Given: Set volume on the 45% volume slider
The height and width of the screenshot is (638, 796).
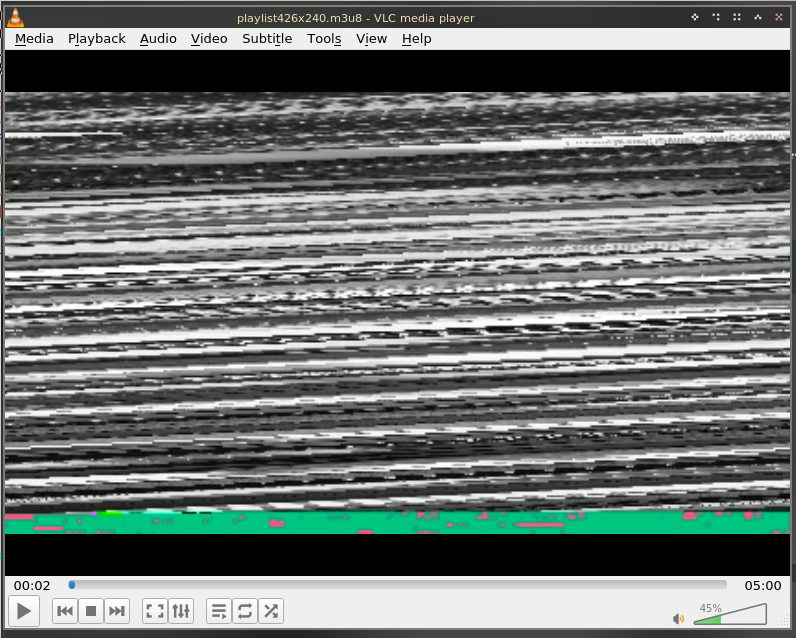Looking at the screenshot, I should pyautogui.click(x=730, y=614).
